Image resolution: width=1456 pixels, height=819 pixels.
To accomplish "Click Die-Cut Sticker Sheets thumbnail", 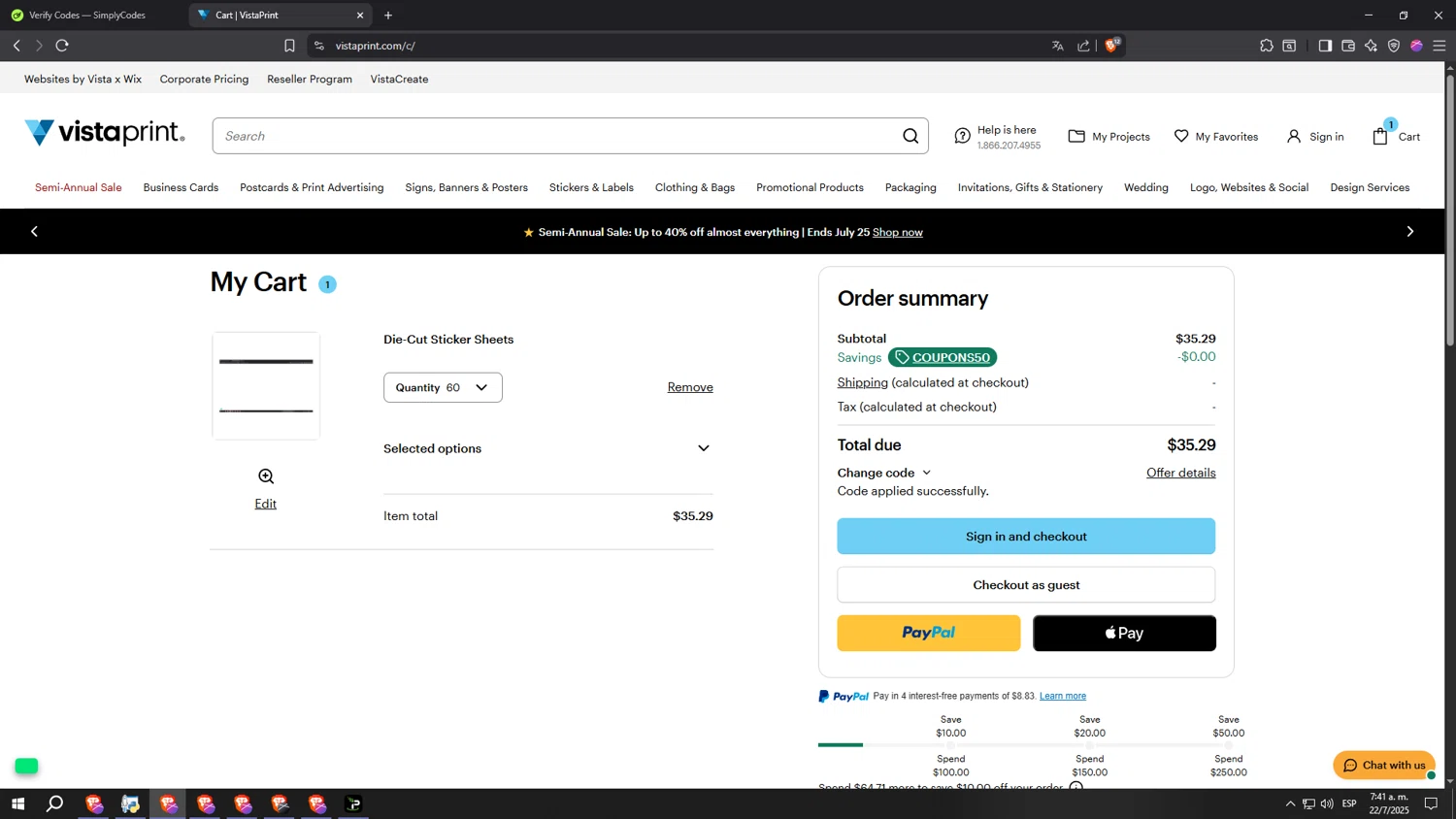I will [x=266, y=386].
